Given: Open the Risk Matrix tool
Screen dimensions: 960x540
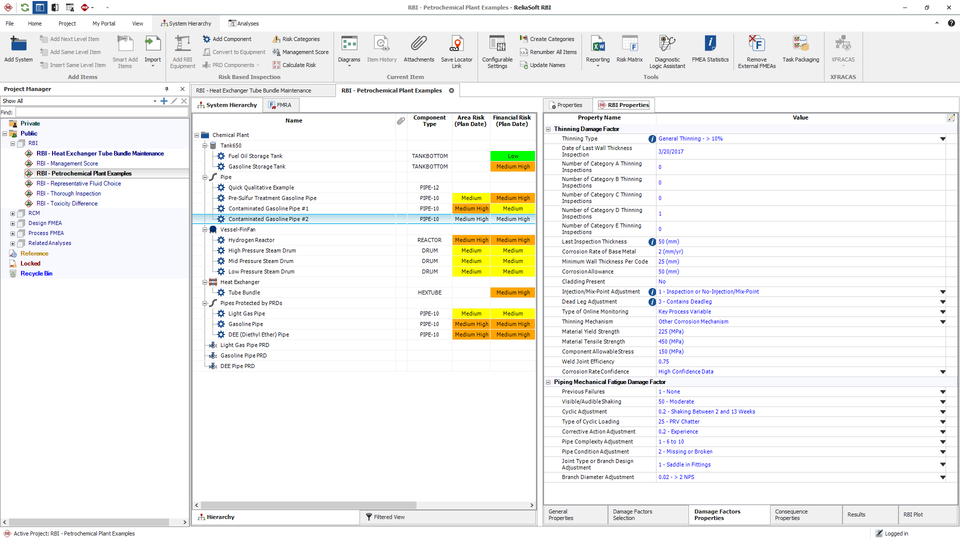Looking at the screenshot, I should tap(629, 49).
